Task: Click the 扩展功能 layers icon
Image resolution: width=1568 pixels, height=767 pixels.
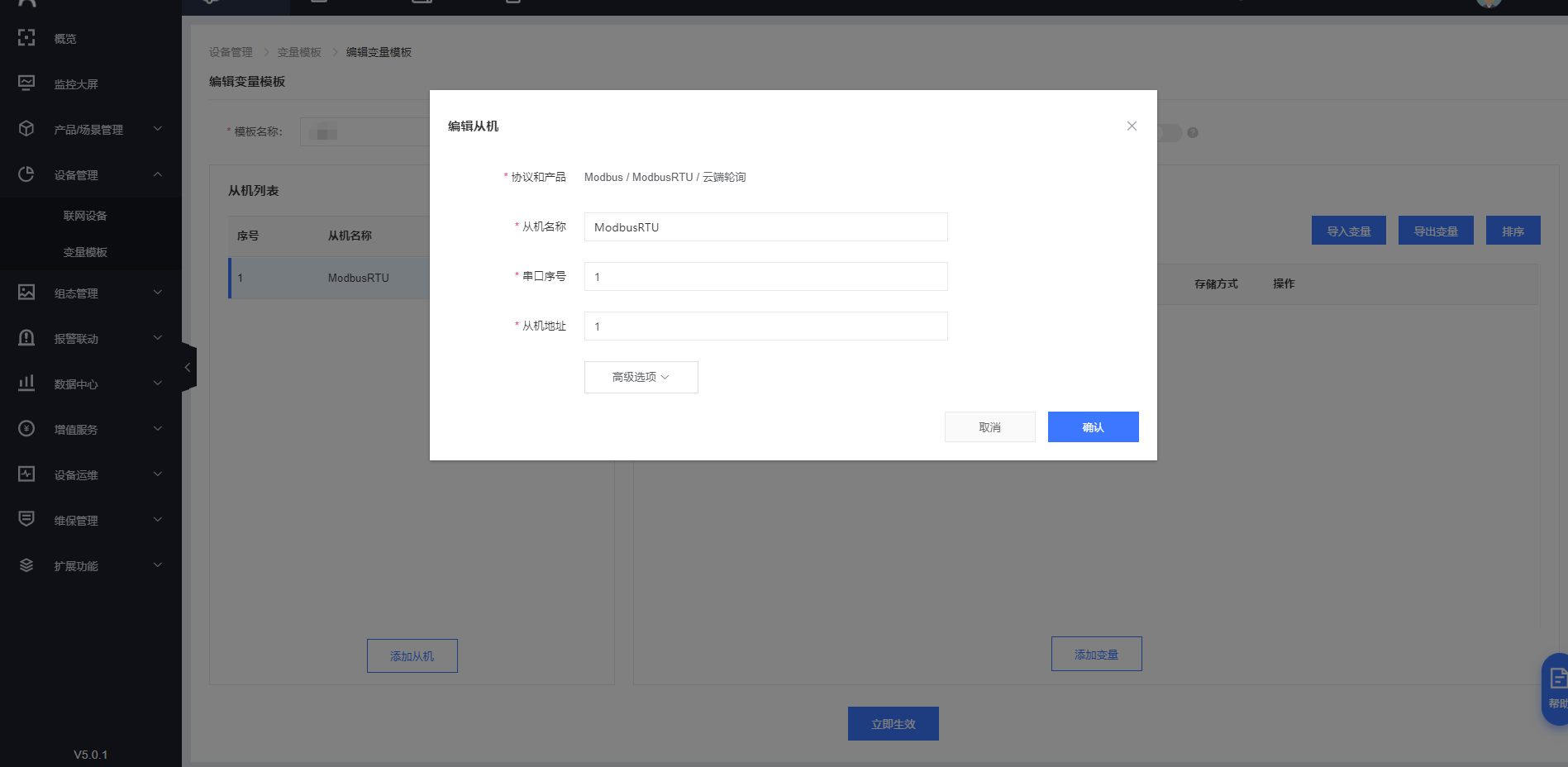Action: click(26, 565)
